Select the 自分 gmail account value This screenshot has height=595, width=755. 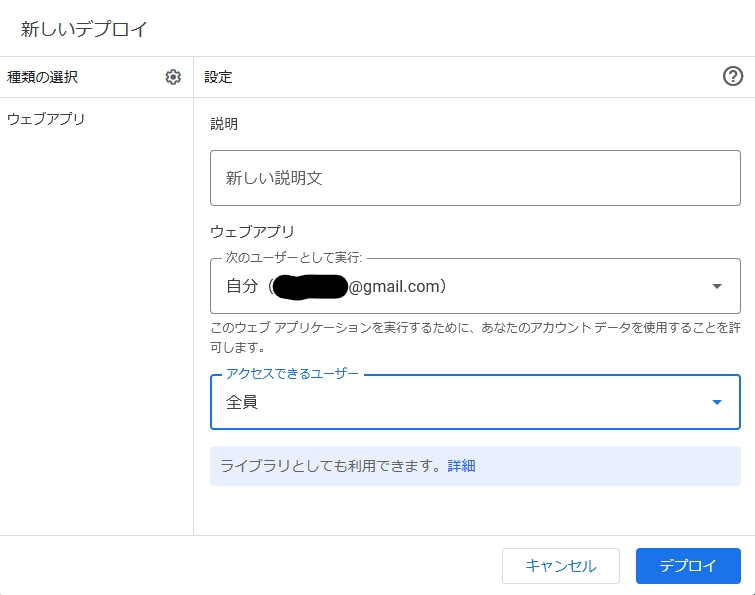pyautogui.click(x=336, y=286)
